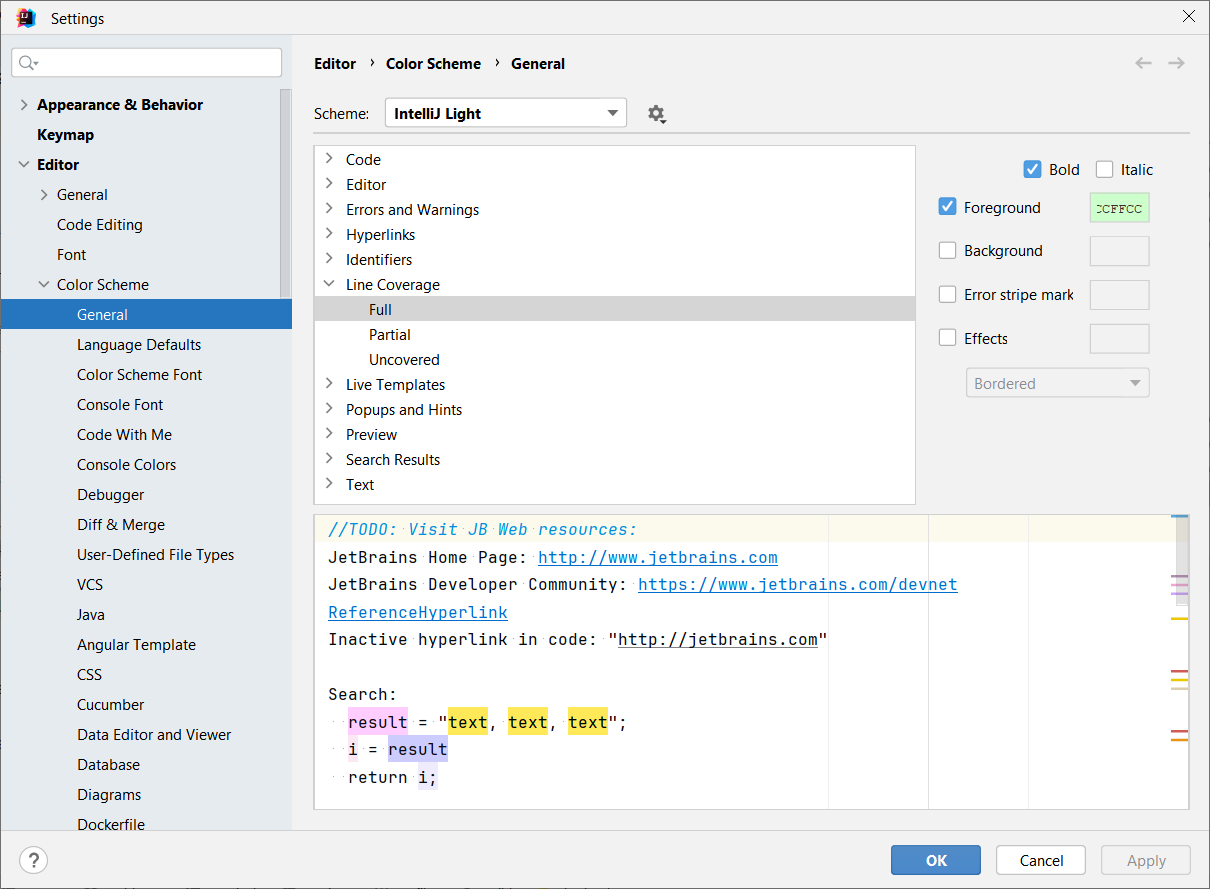Click the Help question mark icon

pyautogui.click(x=33, y=860)
